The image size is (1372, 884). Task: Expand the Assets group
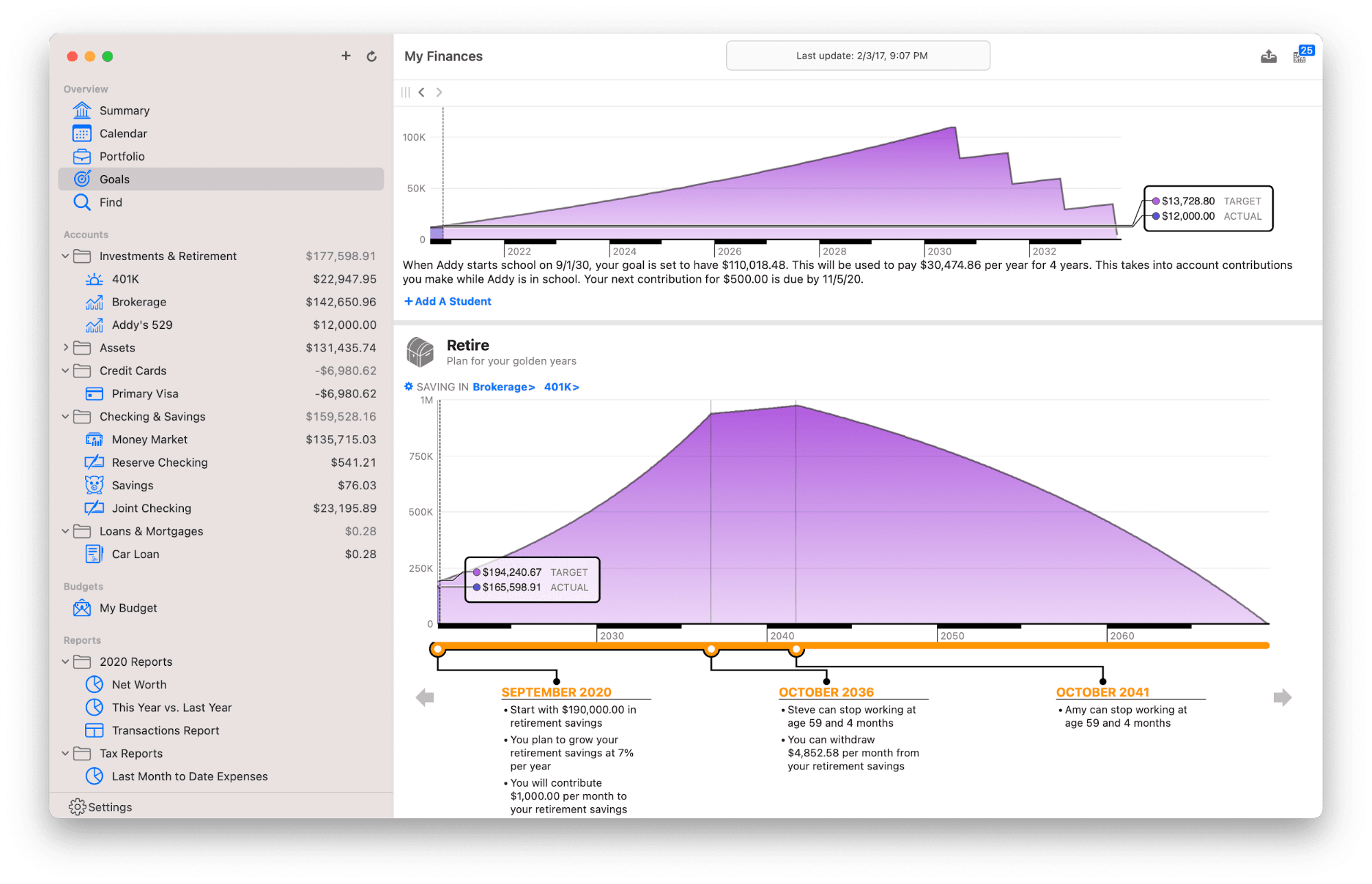coord(66,347)
